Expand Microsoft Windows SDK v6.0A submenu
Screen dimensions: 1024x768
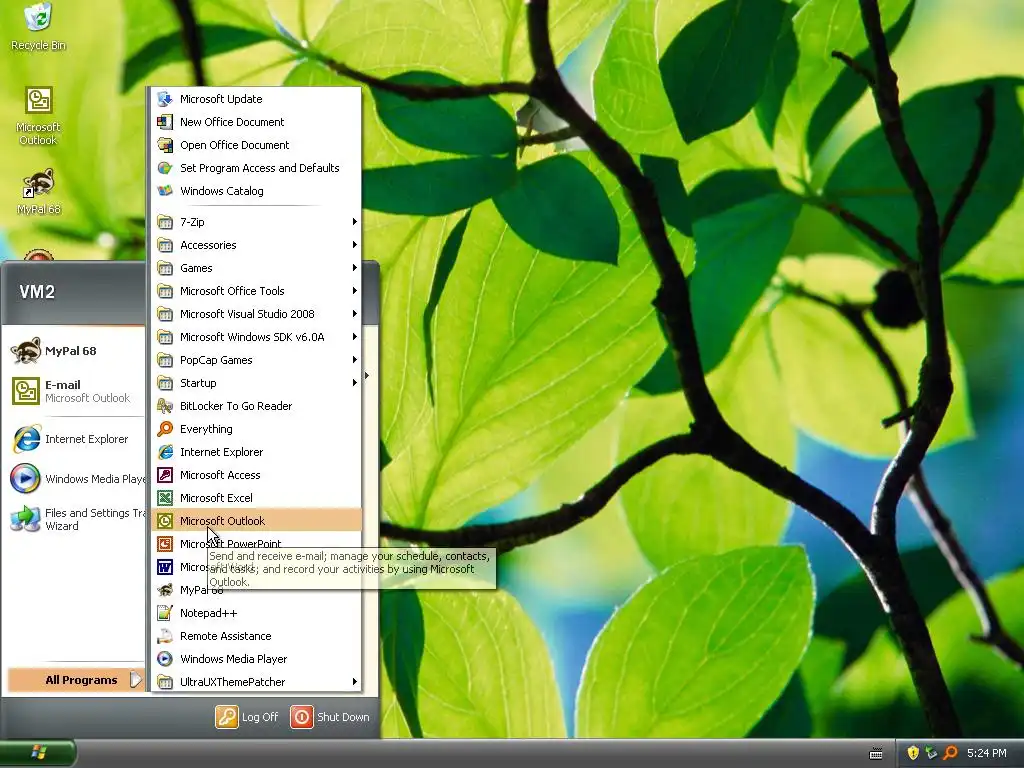tap(256, 337)
